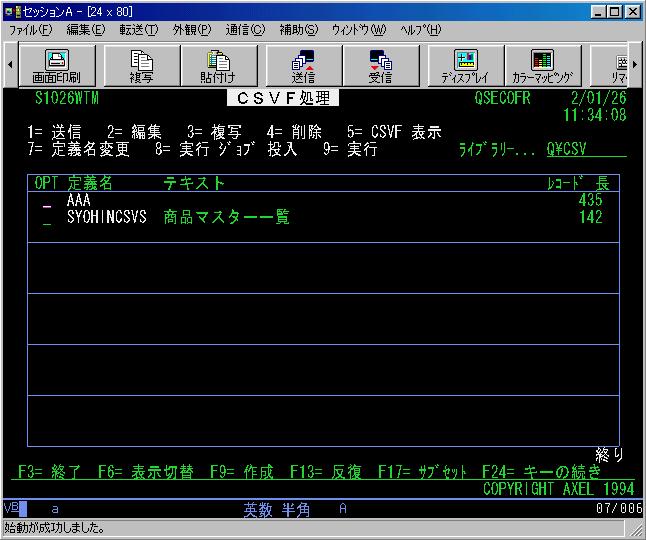Image resolution: width=646 pixels, height=540 pixels.
Task: Minimize the session window
Action: coord(598,12)
